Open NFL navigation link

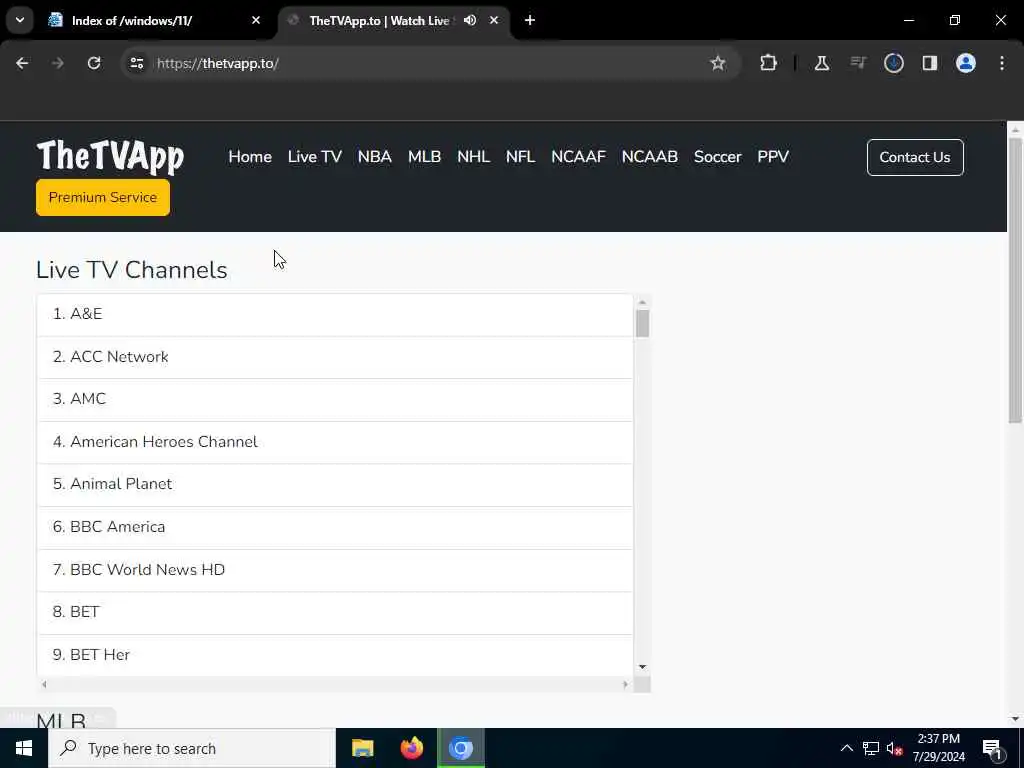[x=520, y=157]
